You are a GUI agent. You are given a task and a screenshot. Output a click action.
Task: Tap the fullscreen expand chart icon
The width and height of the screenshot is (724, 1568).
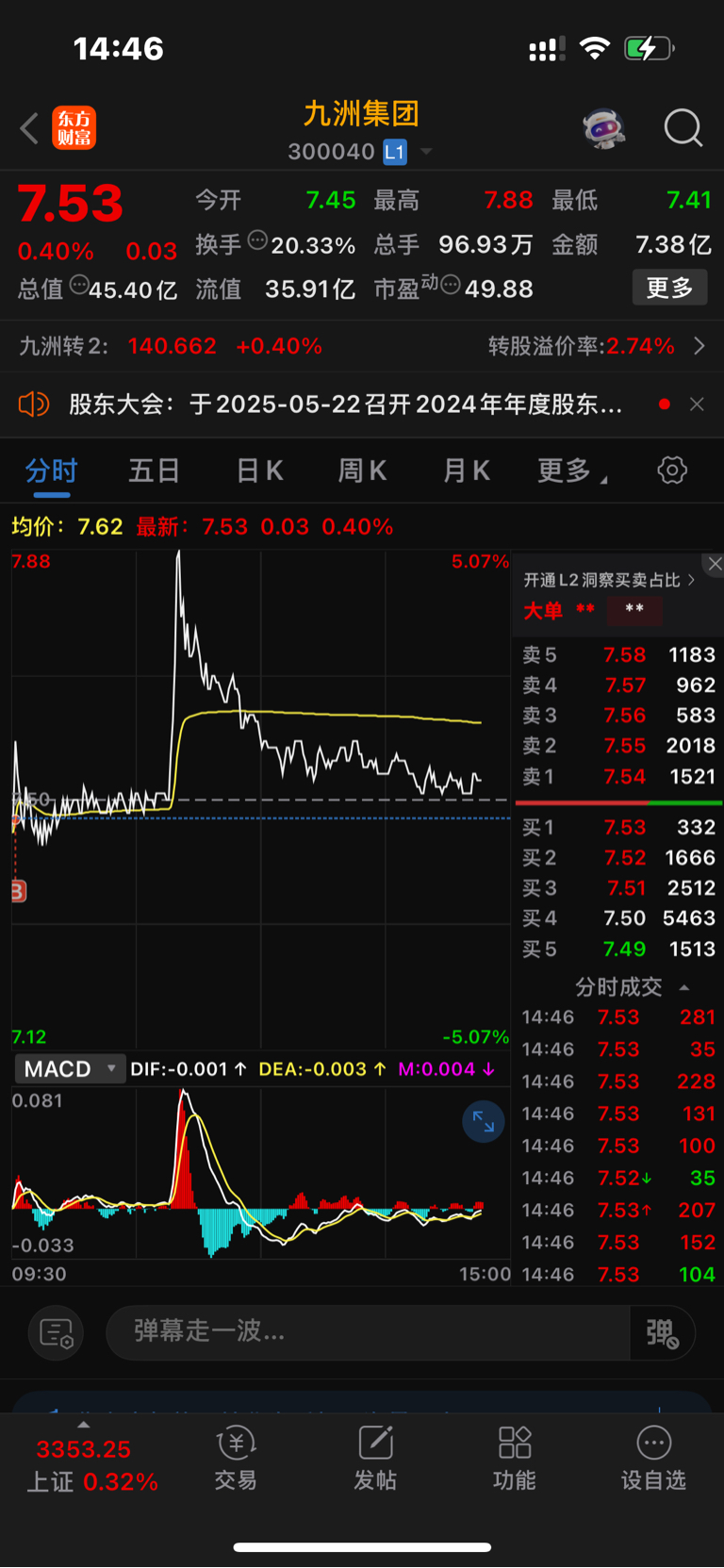tap(484, 1121)
